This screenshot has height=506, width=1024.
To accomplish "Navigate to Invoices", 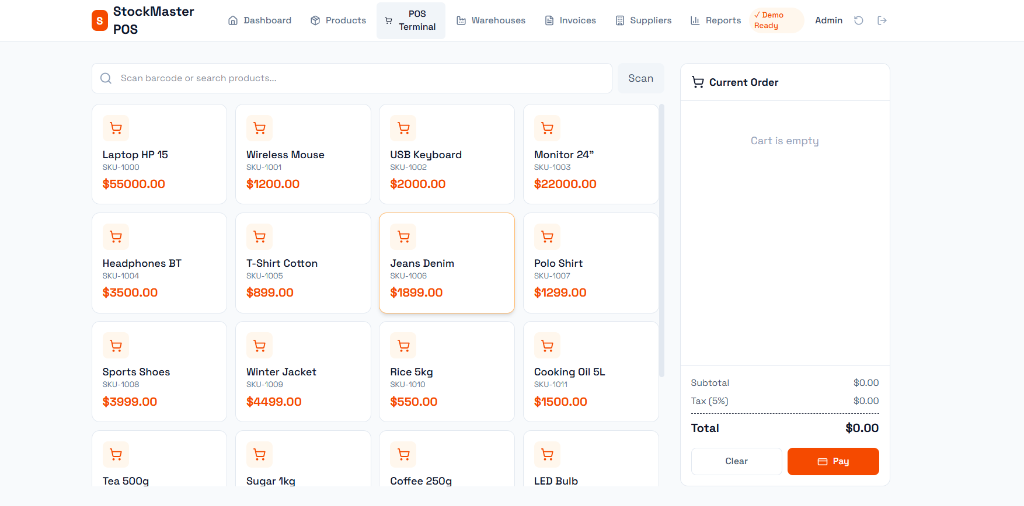I will pyautogui.click(x=570, y=20).
